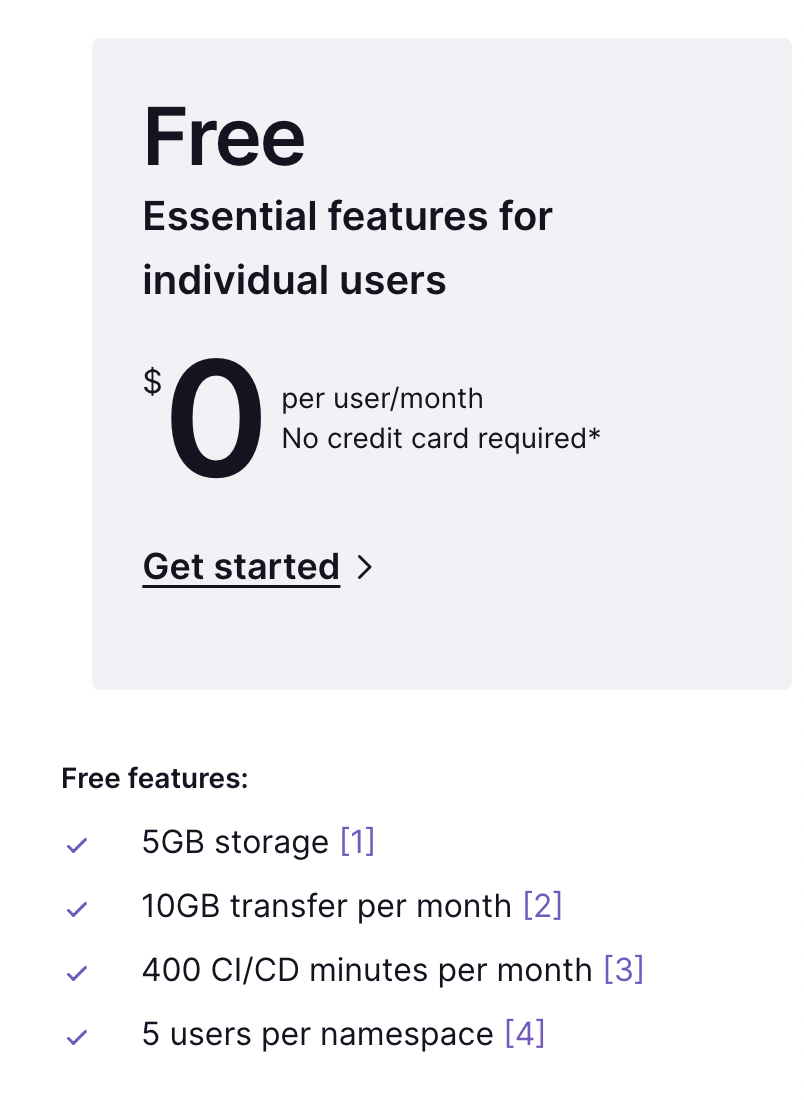Click the dollar sign symbol

point(152,382)
